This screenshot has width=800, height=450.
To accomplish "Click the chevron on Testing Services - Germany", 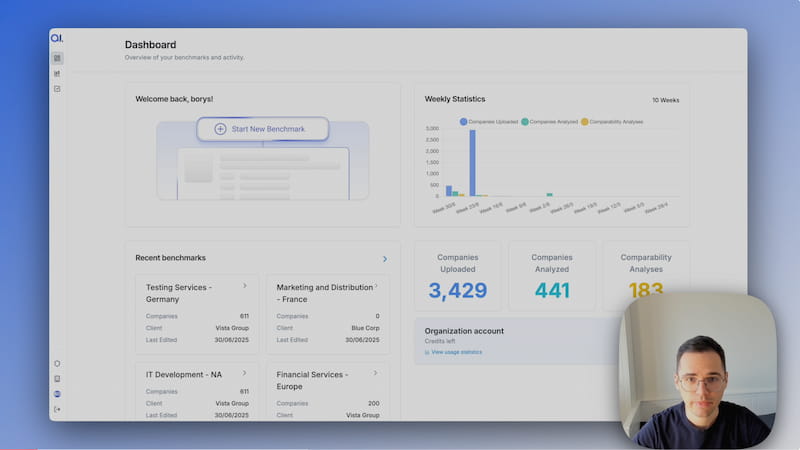I will coord(245,286).
